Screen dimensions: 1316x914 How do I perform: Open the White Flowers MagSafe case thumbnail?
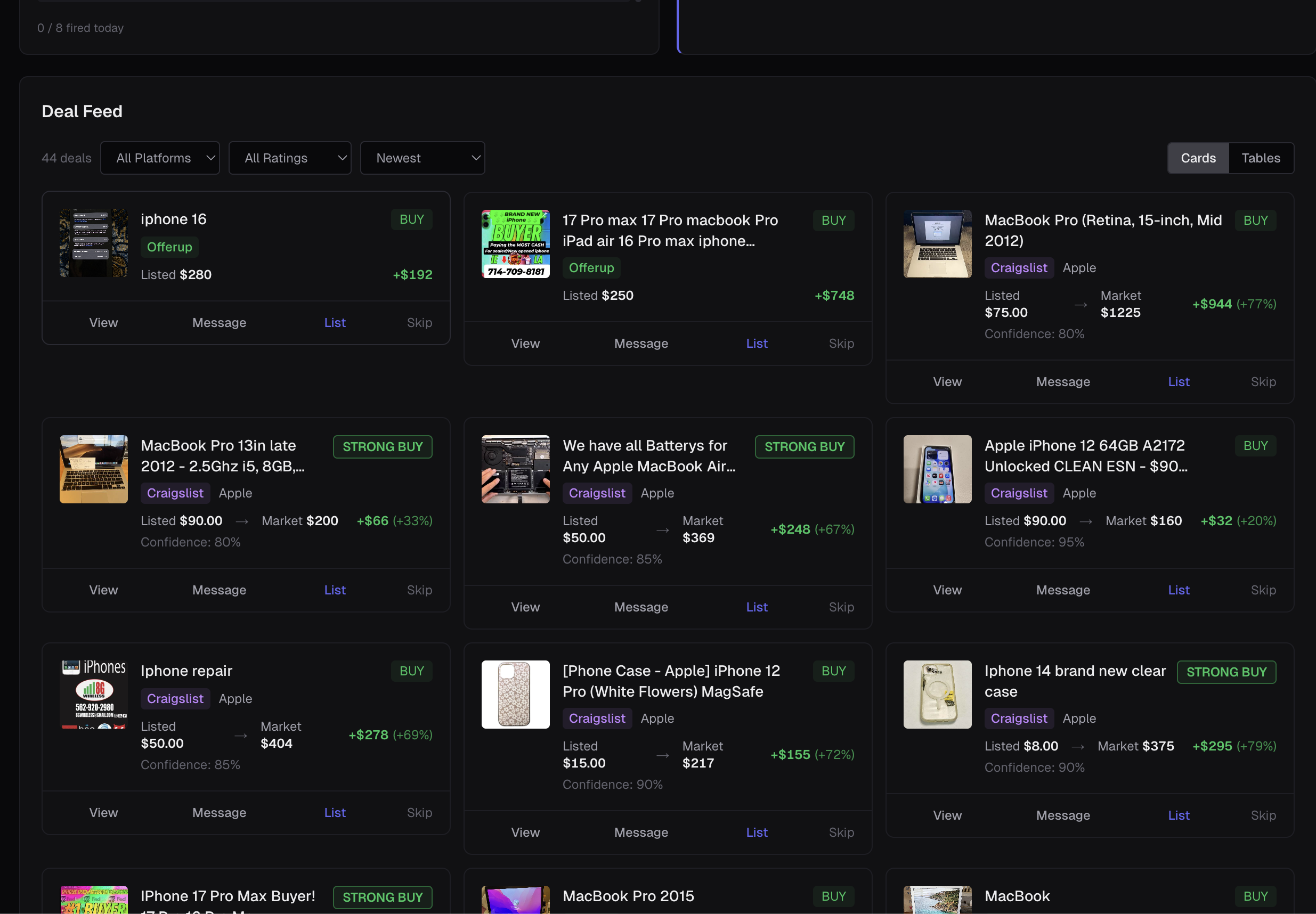click(x=516, y=694)
